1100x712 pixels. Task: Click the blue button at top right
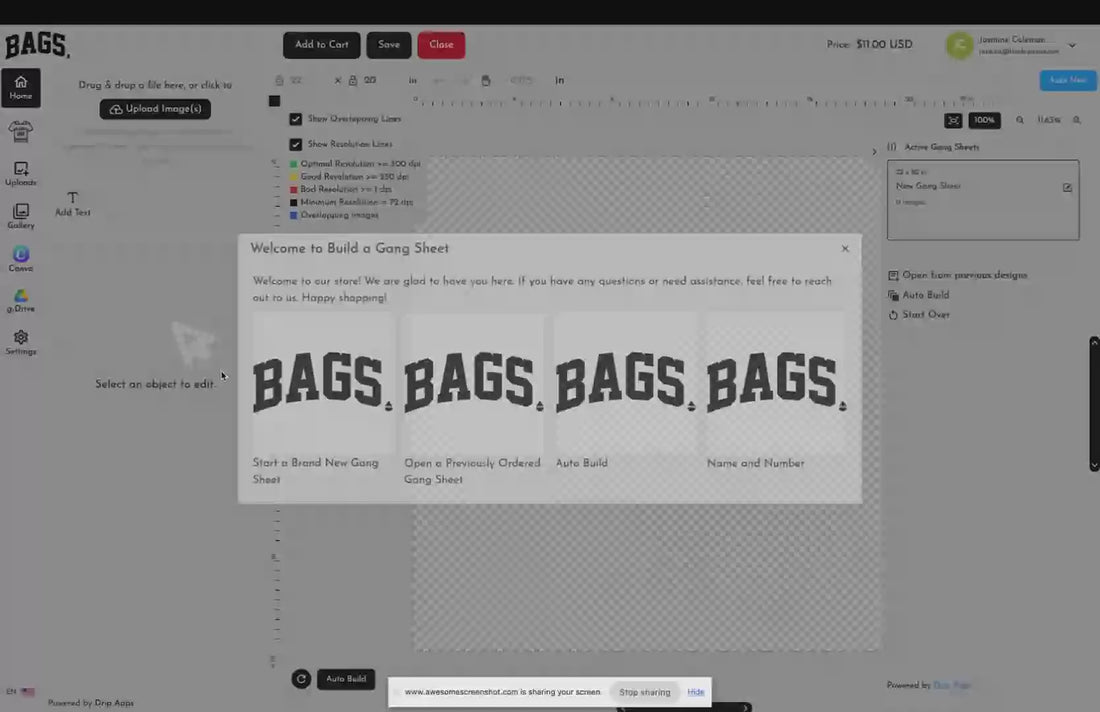click(1068, 80)
